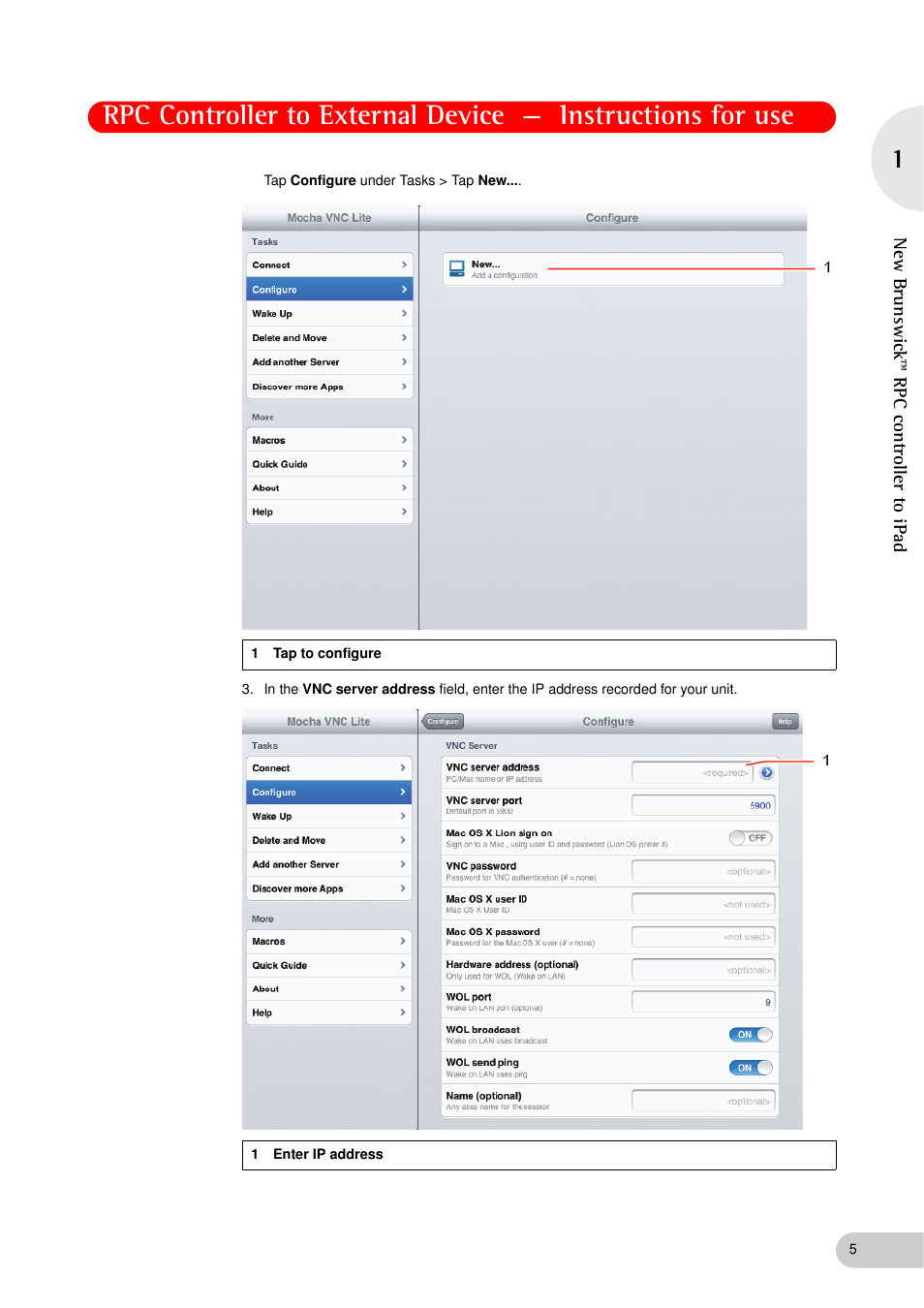The width and height of the screenshot is (924, 1308).
Task: Expand Delete and Move chevron in lower screenshot
Action: coord(403,840)
